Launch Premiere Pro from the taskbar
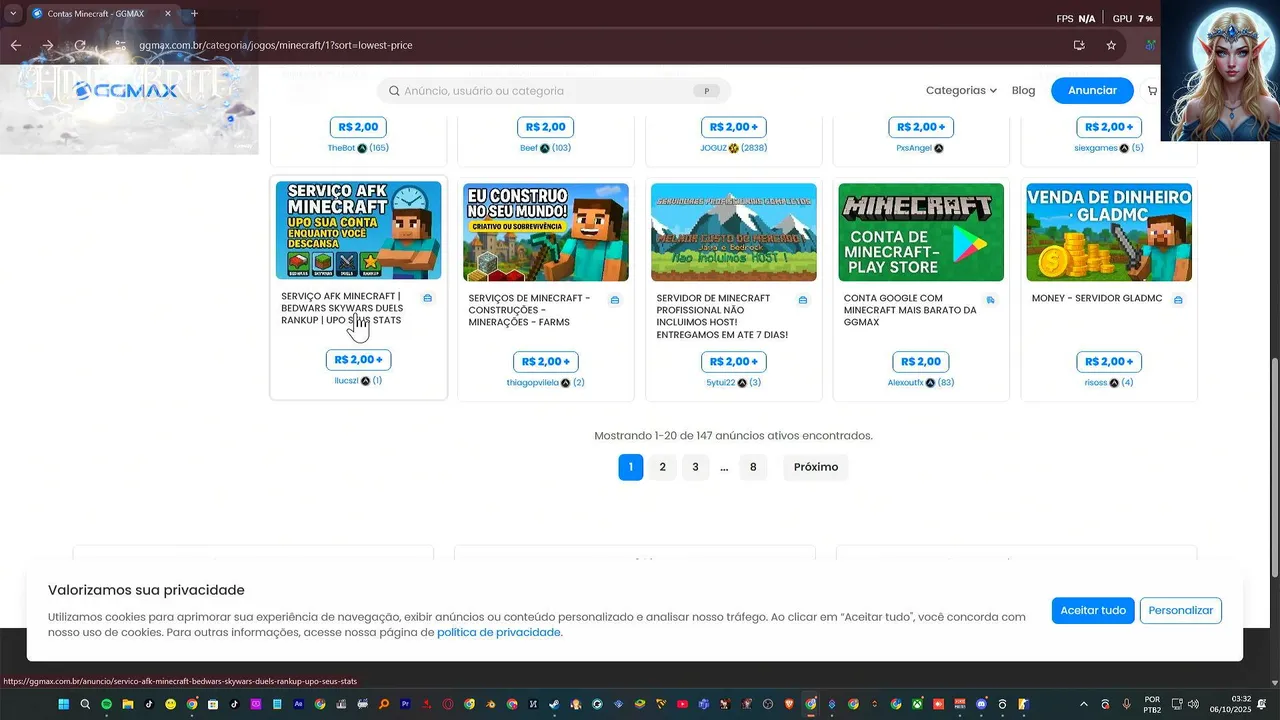The width and height of the screenshot is (1280, 720). coord(405,704)
